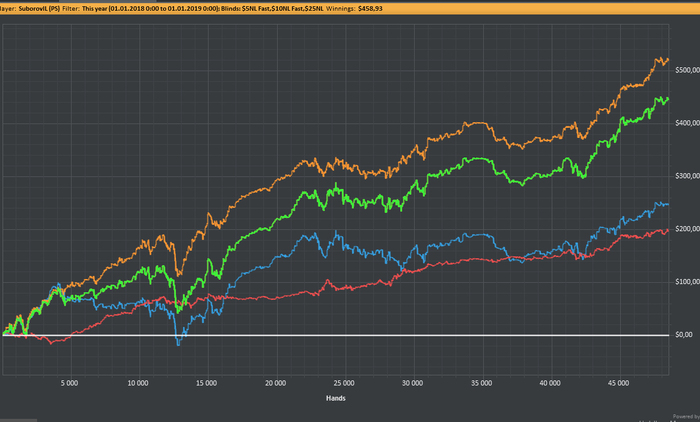Image resolution: width=700 pixels, height=422 pixels.
Task: Click the 45 000 x-axis label
Action: tap(618, 383)
